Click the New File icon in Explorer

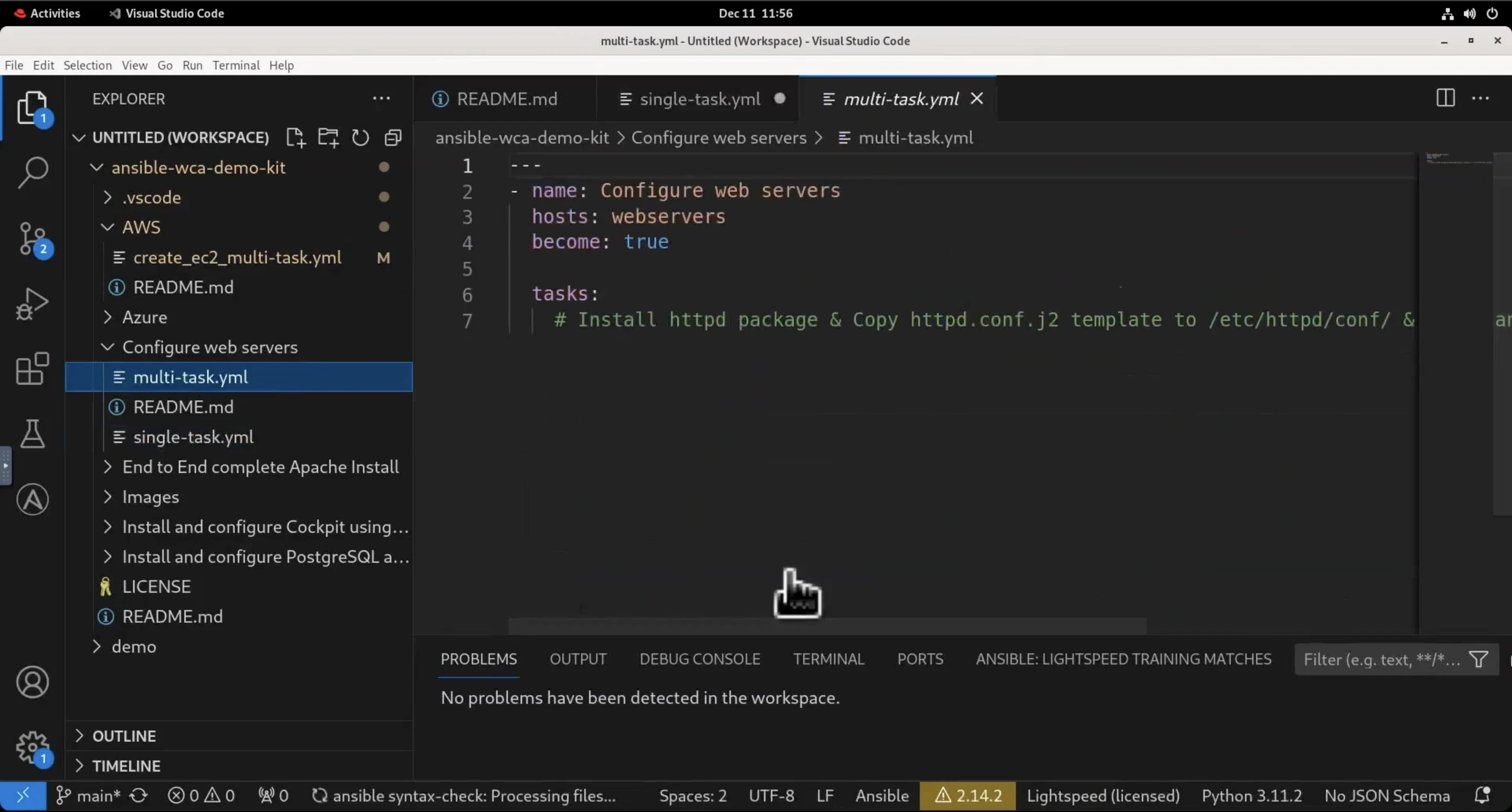point(295,138)
